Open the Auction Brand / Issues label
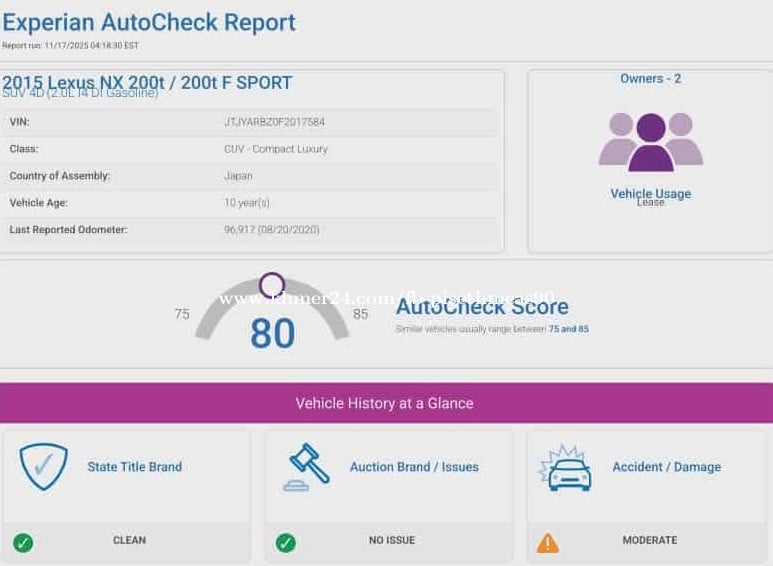Image resolution: width=773 pixels, height=566 pixels. point(414,467)
